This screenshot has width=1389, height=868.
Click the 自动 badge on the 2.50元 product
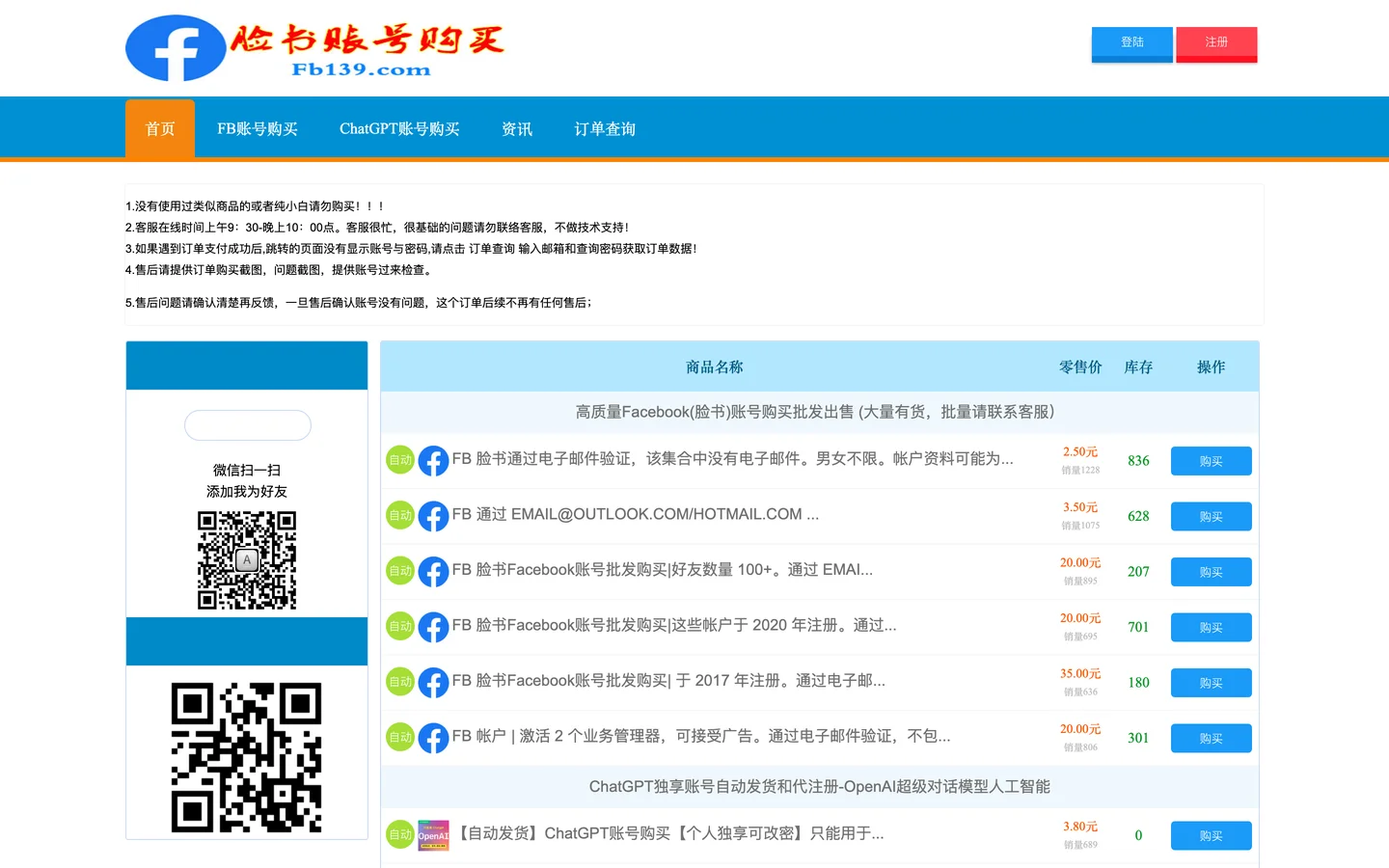click(x=400, y=460)
